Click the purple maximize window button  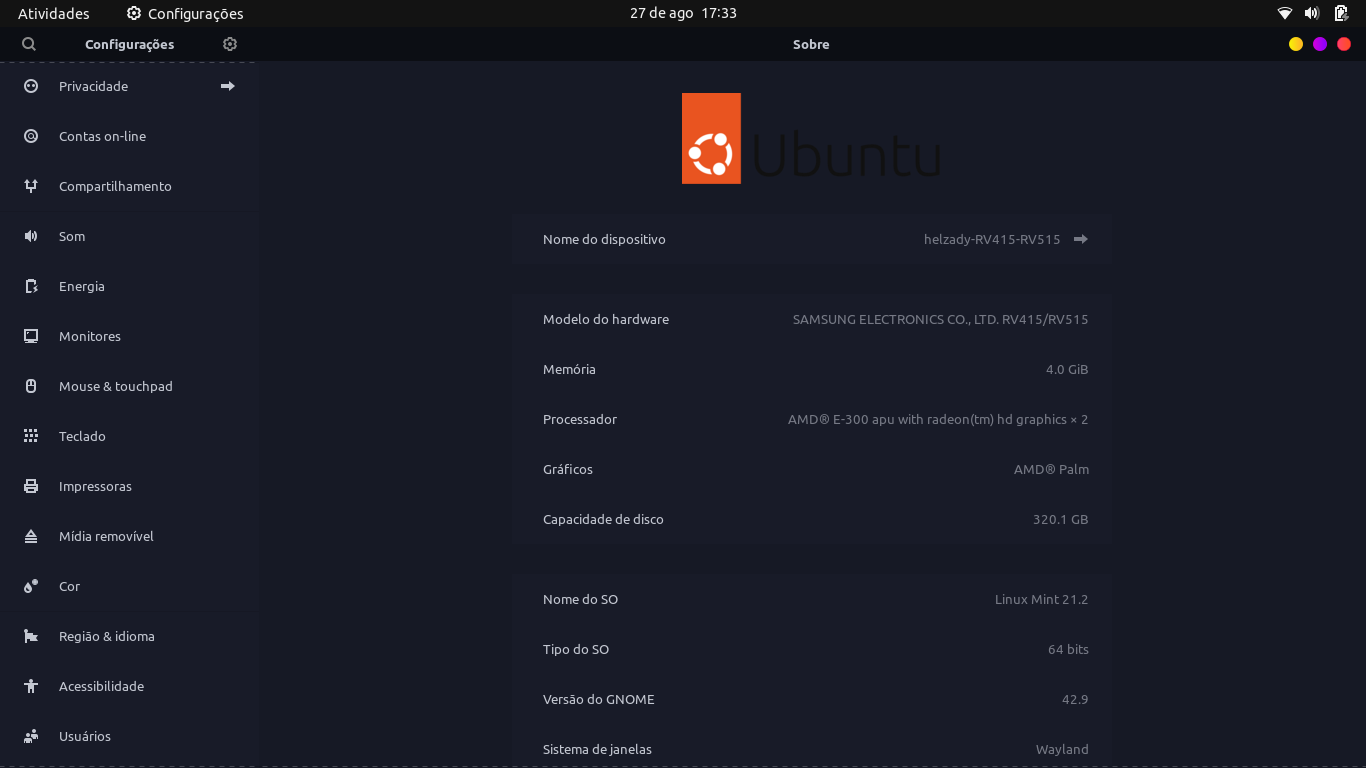point(1320,44)
